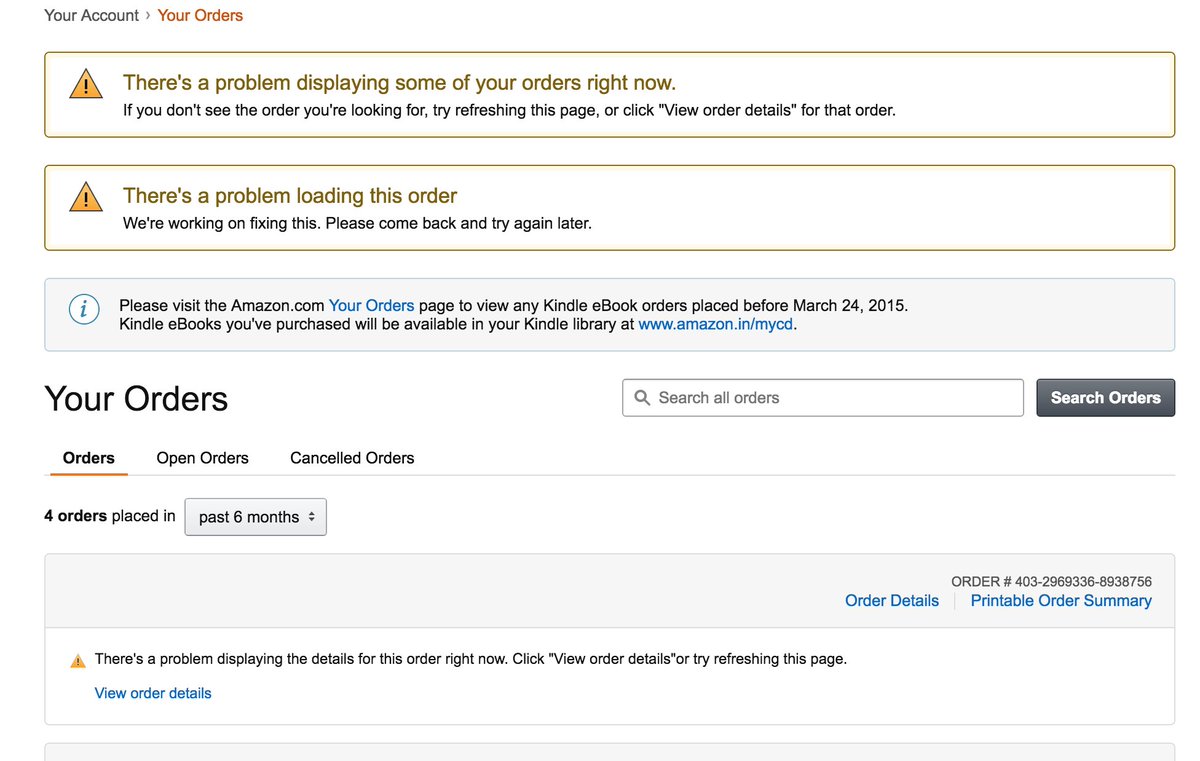Open the Your Orders breadcrumb entry
Viewport: 1200px width, 761px height.
[x=200, y=15]
